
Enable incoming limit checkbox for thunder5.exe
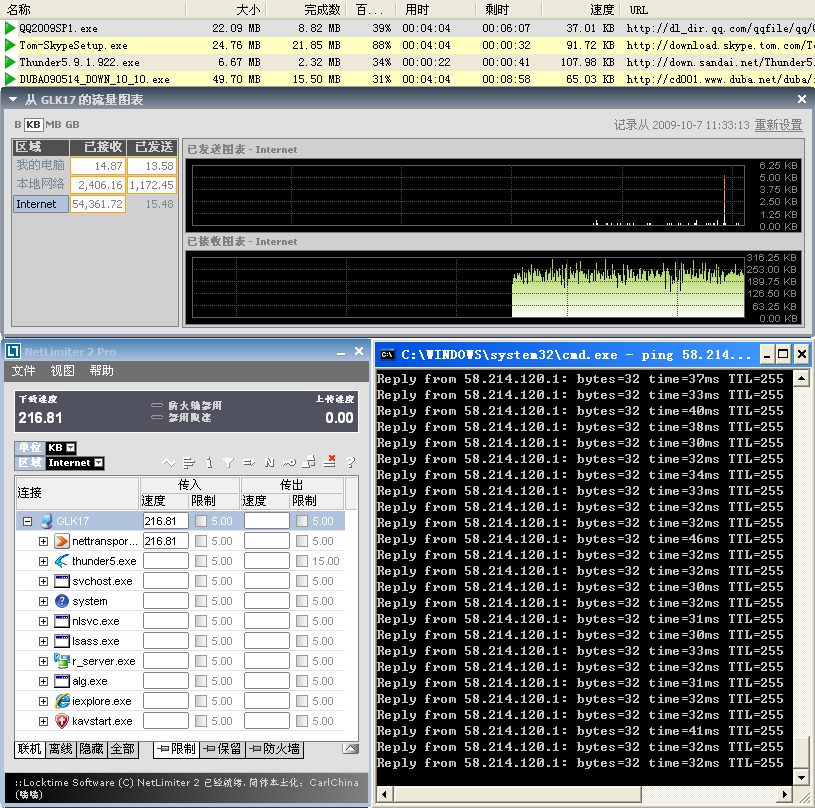201,561
